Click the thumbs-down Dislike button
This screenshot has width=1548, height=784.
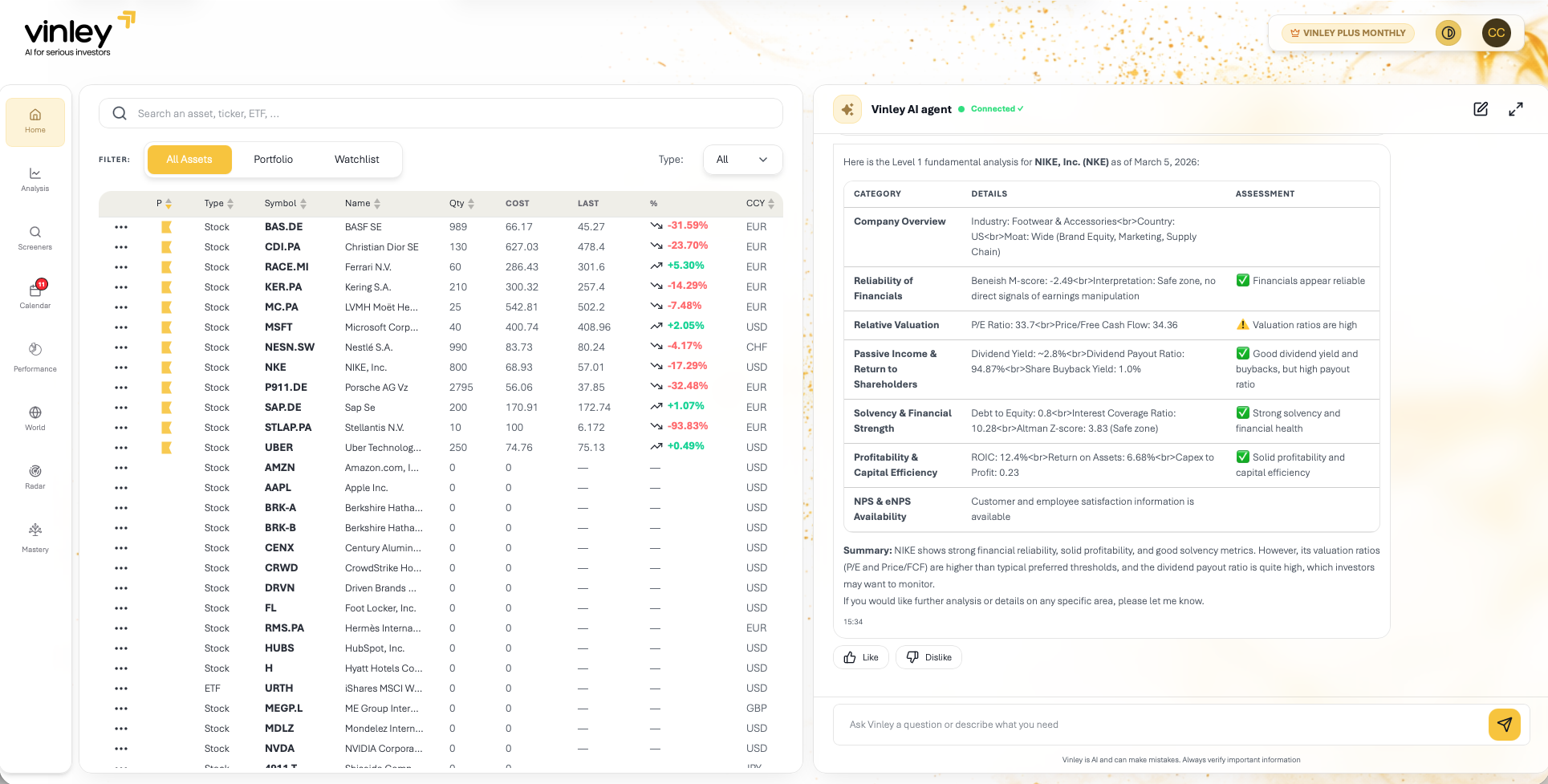point(928,657)
